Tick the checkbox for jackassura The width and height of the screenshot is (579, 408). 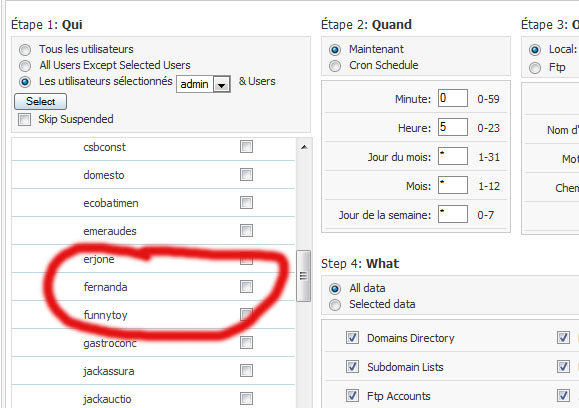click(246, 370)
